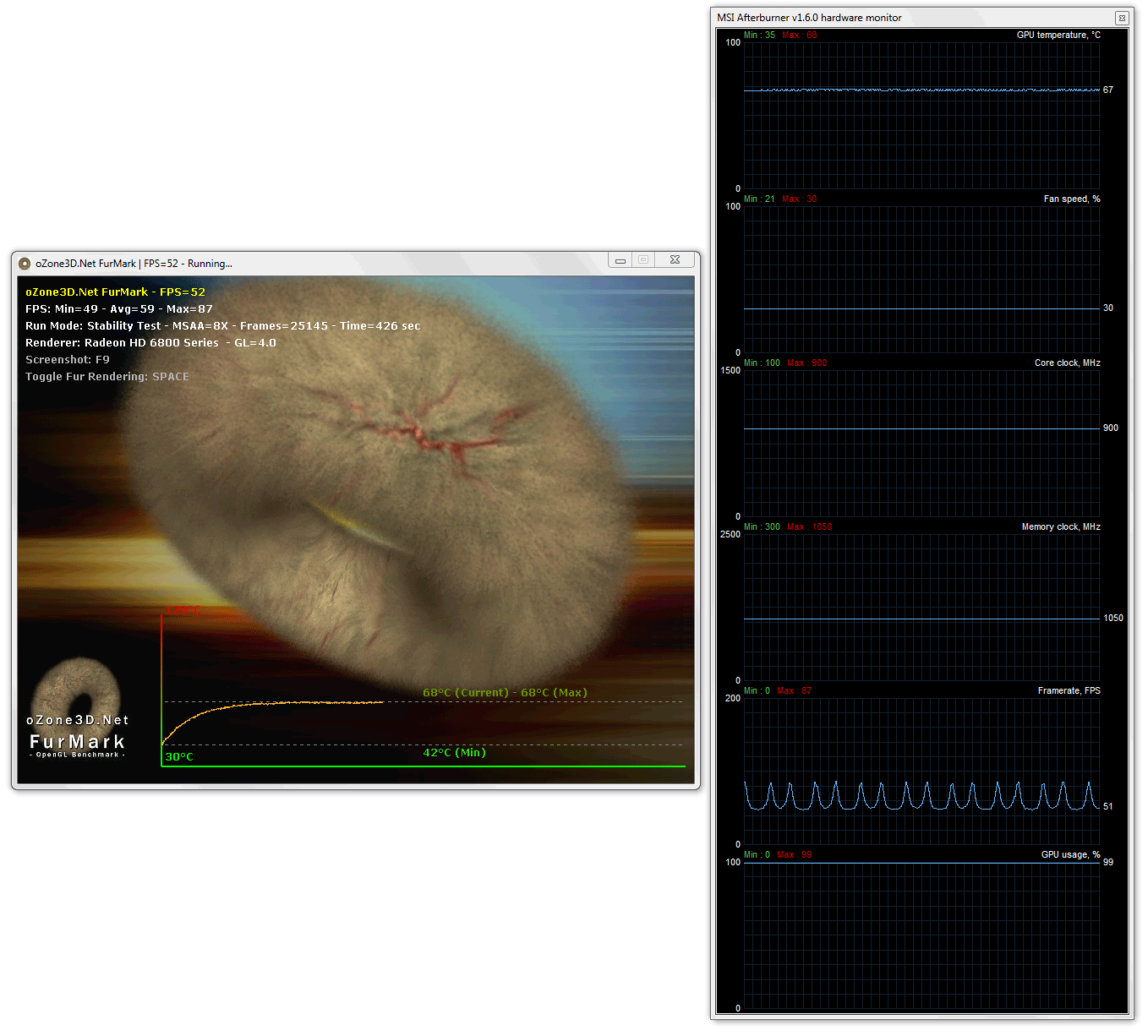Click the FurMark icon in the title bar
Viewport: 1148px width, 1036px height.
(25, 264)
